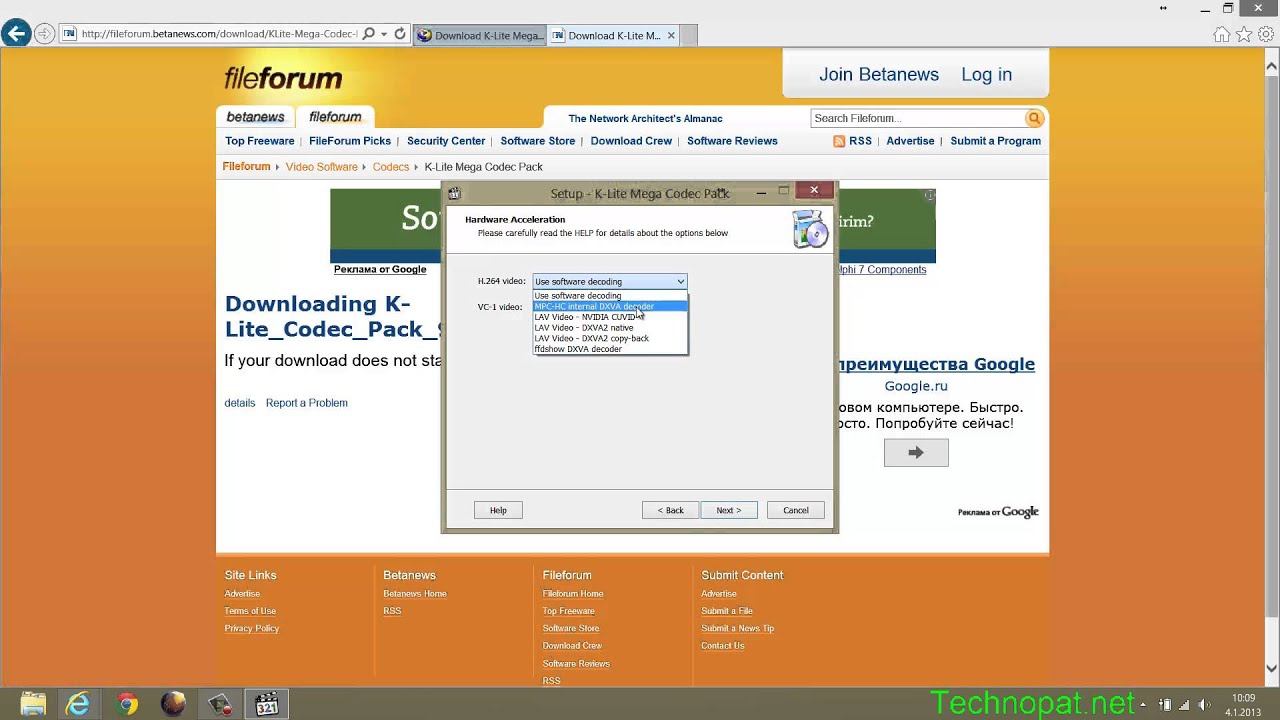
Task: Click the Report a Problem link
Action: pos(307,403)
